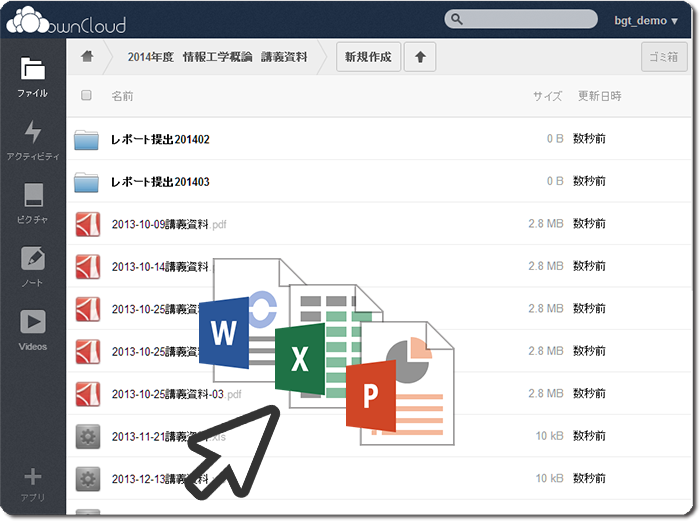Click PDF icon of 2013-10-14講義資料
The height and width of the screenshot is (521, 700).
[x=88, y=267]
